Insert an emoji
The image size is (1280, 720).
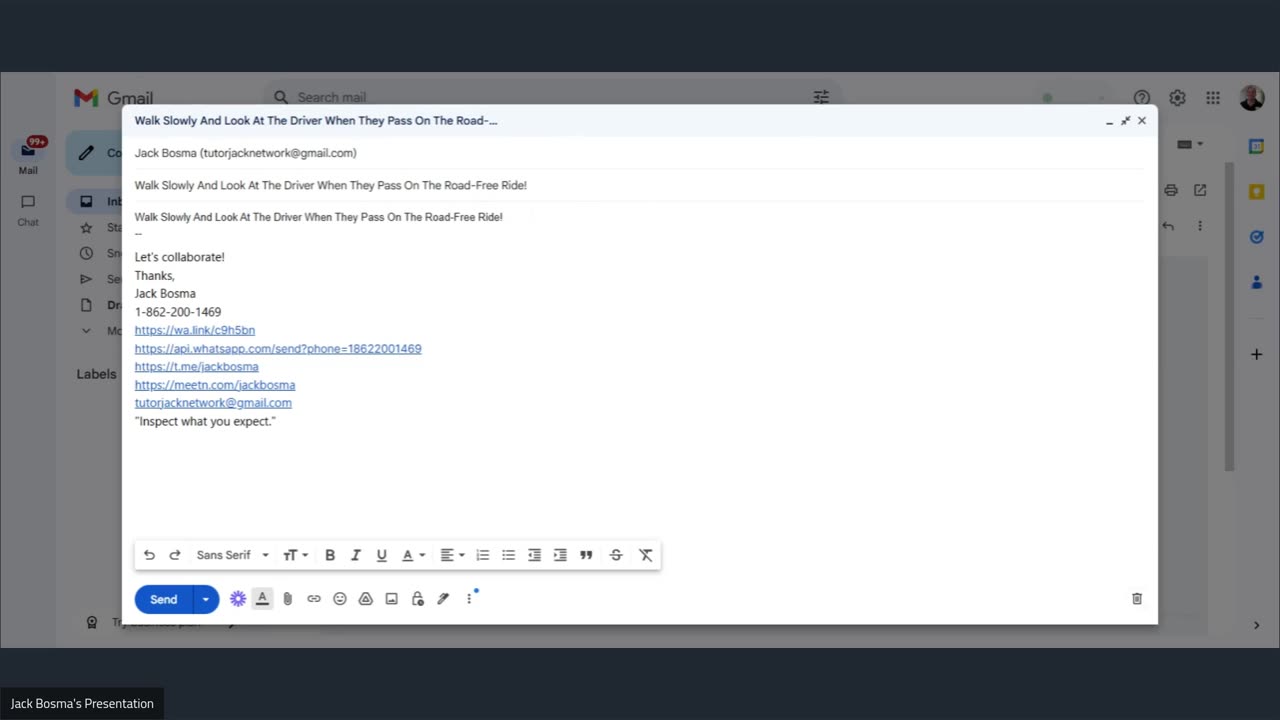pos(340,598)
